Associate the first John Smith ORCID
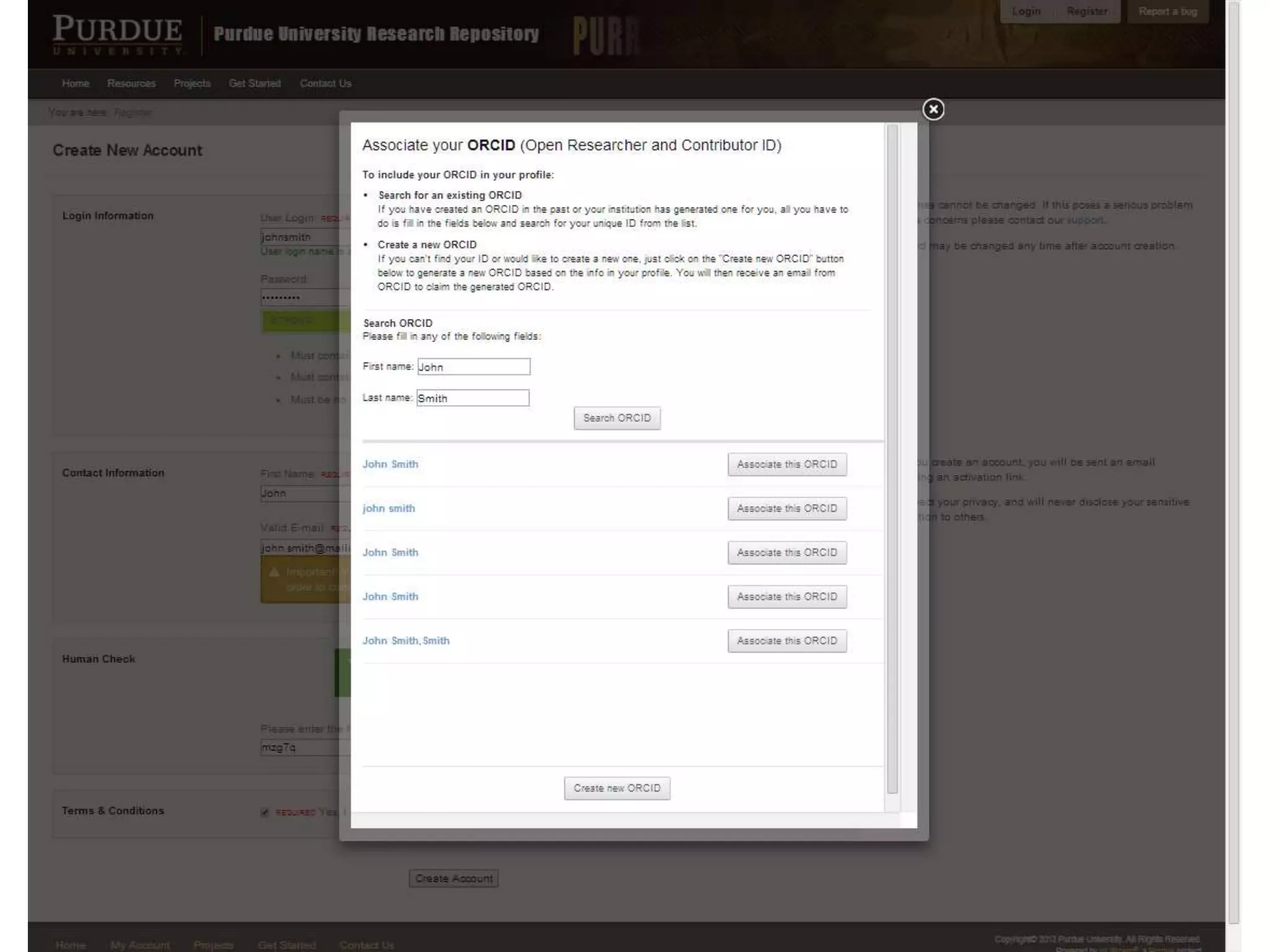Image resolution: width=1270 pixels, height=952 pixels. point(786,464)
